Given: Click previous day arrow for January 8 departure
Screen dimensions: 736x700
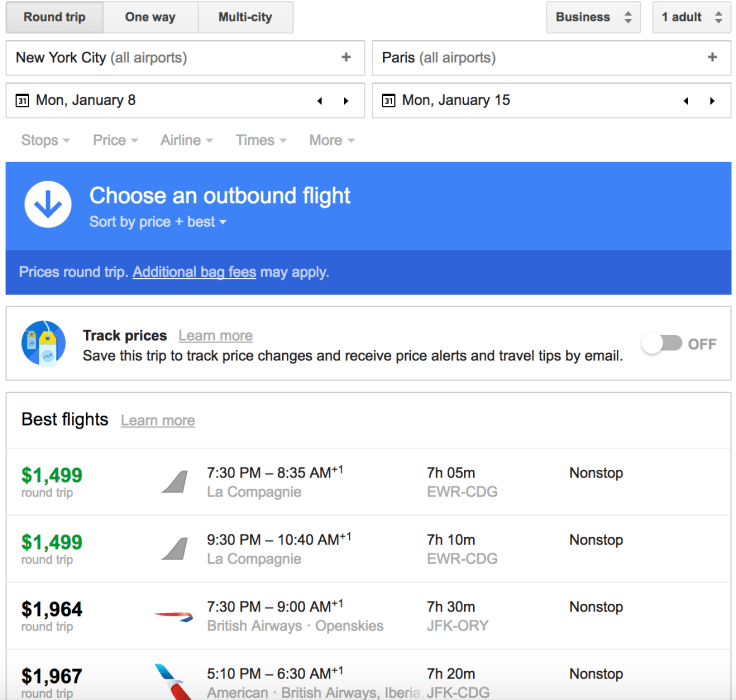Looking at the screenshot, I should (320, 101).
